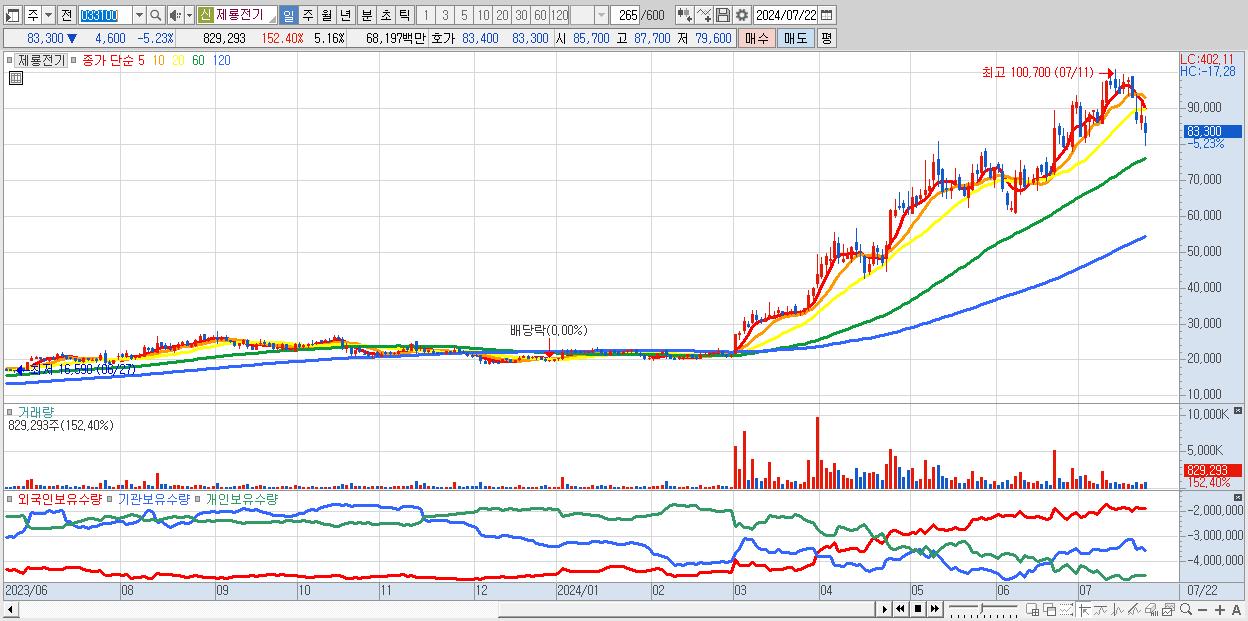
Task: Select the 60 interval button
Action: pyautogui.click(x=540, y=15)
